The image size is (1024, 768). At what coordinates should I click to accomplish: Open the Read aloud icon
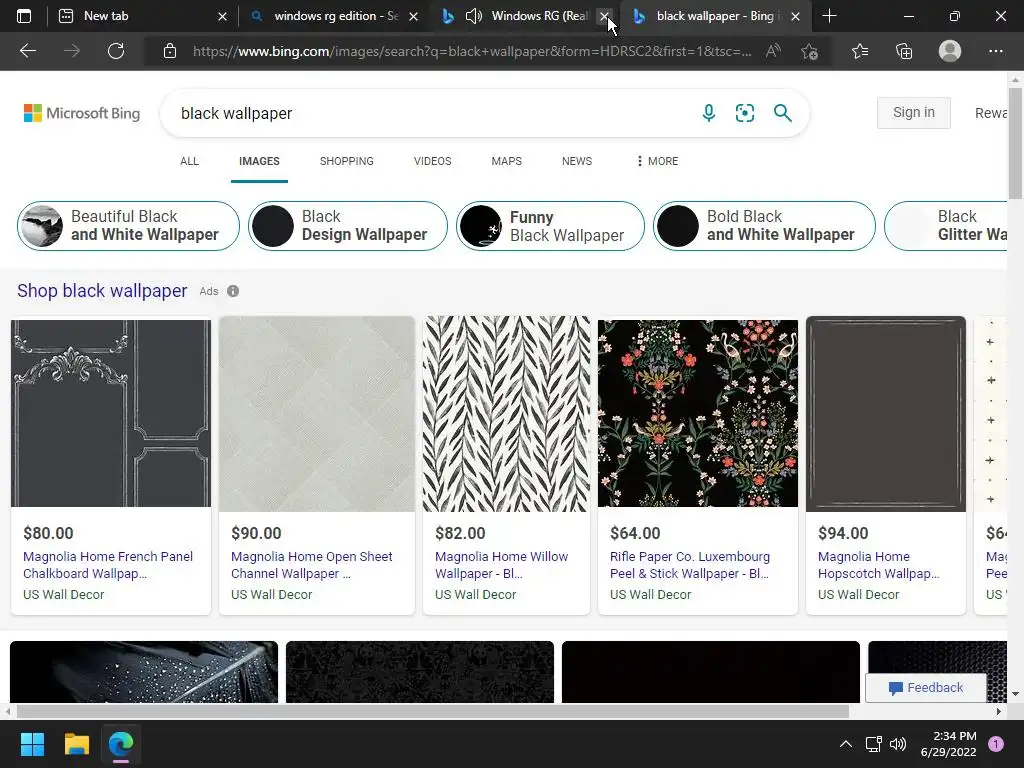click(x=773, y=51)
